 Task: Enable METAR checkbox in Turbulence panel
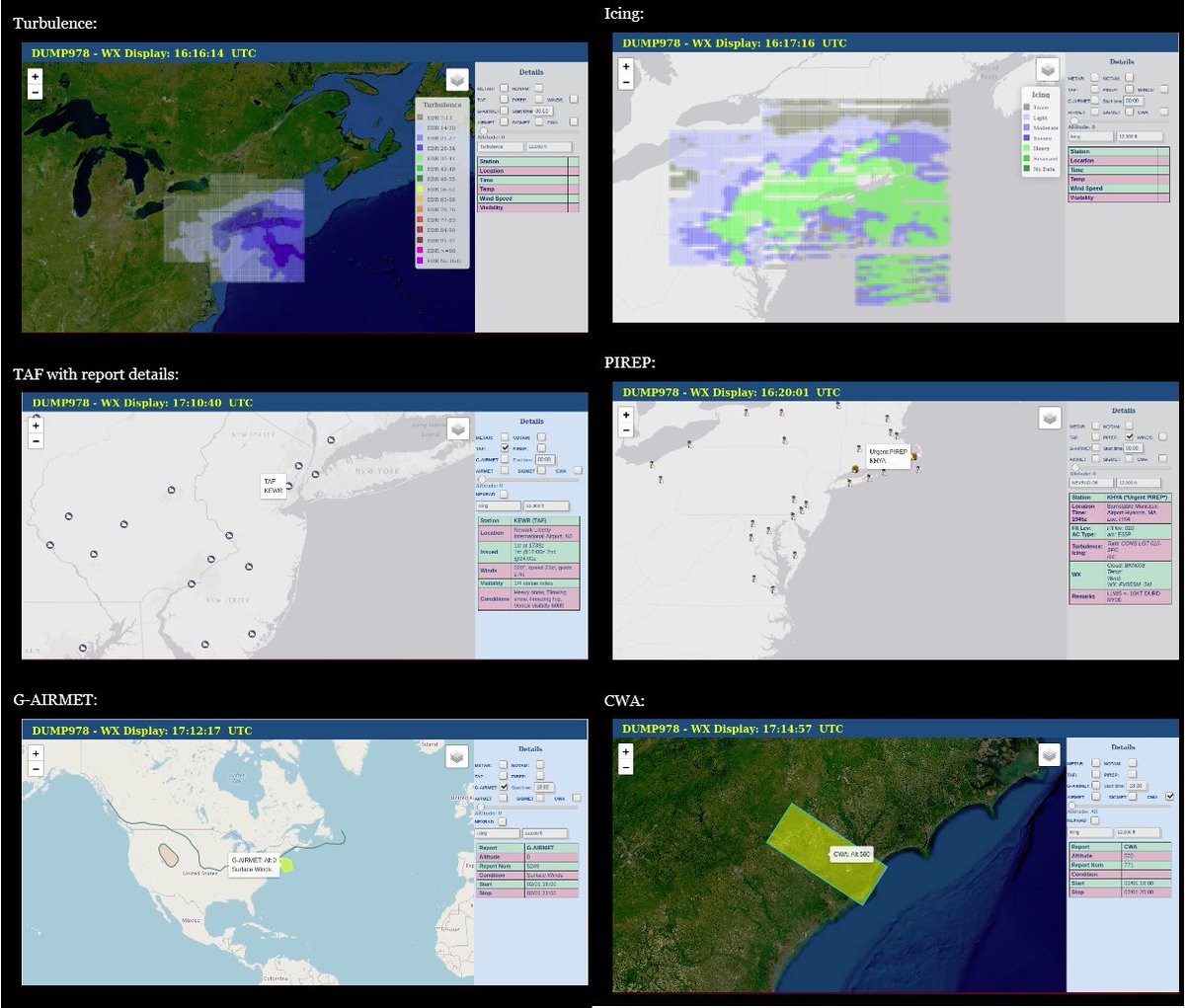(x=504, y=88)
